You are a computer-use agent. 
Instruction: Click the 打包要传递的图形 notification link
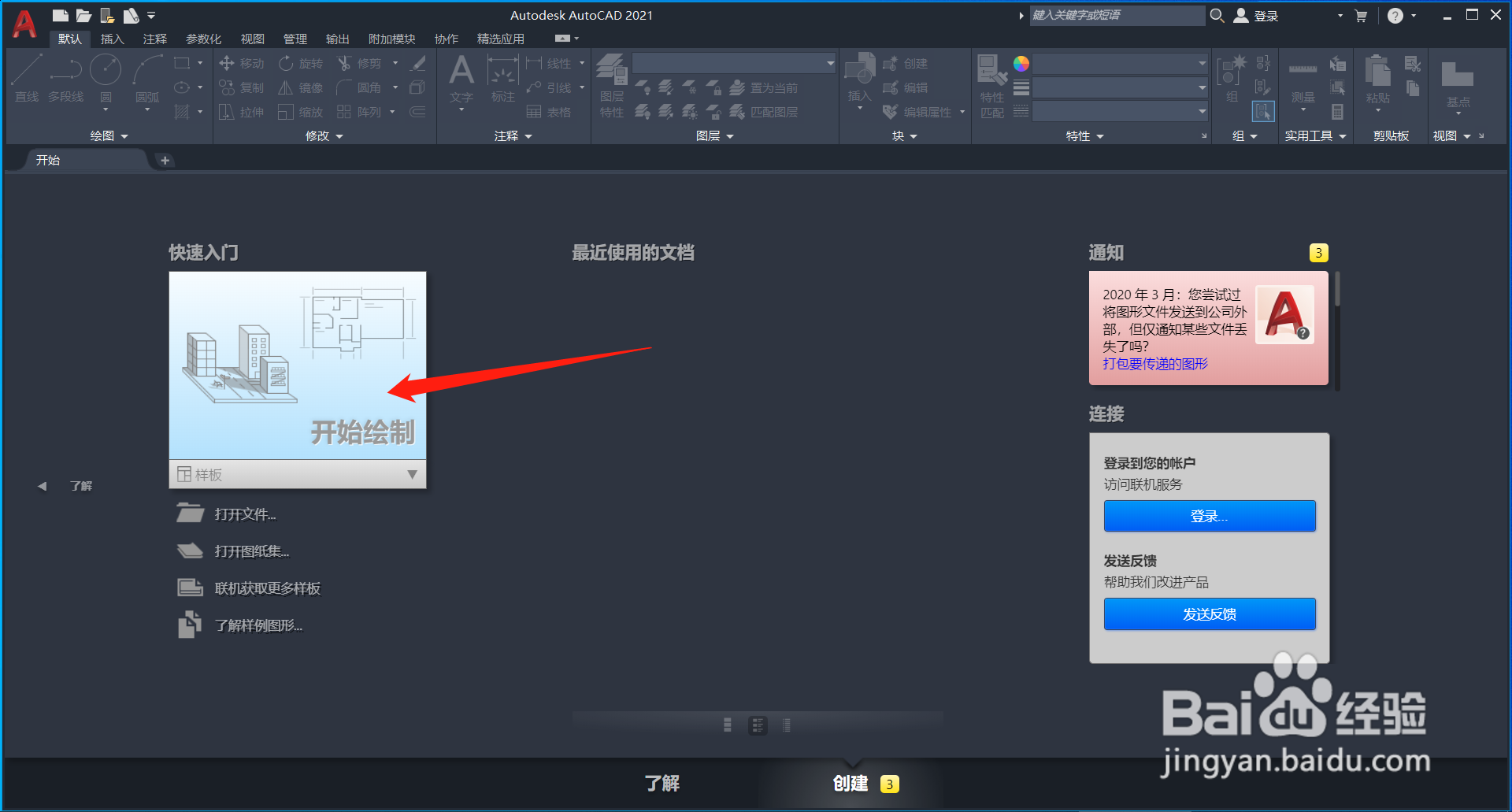click(1155, 363)
